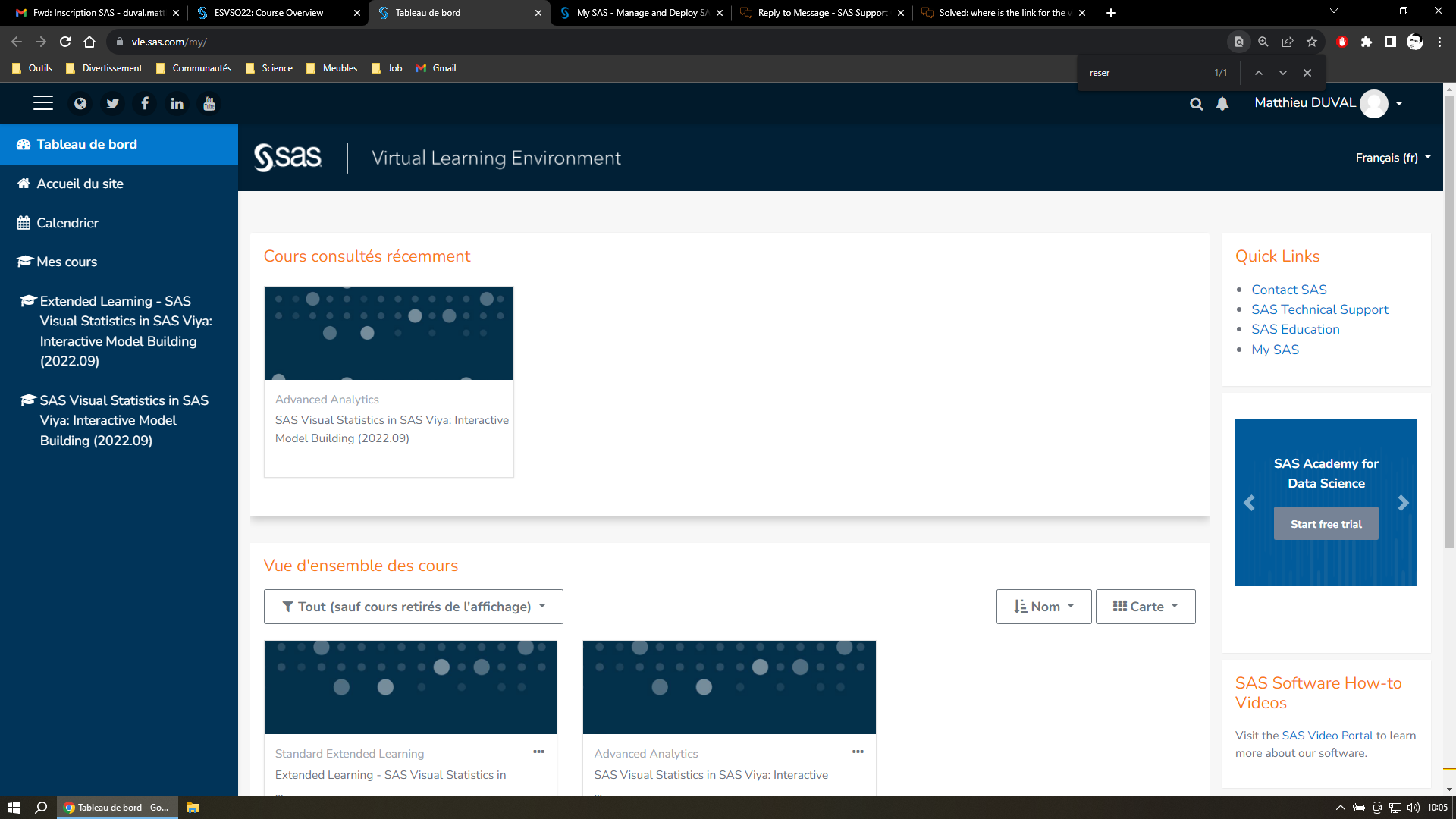This screenshot has width=1456, height=819.
Task: Click the Facebook icon near the hamburger
Action: coord(145,103)
